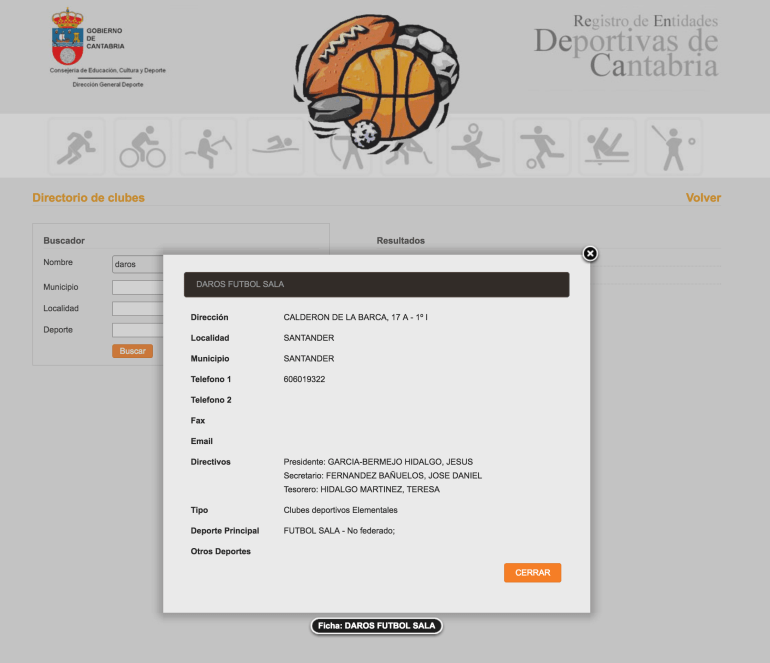Click the running athlete sport icon
The image size is (770, 663).
[x=76, y=147]
